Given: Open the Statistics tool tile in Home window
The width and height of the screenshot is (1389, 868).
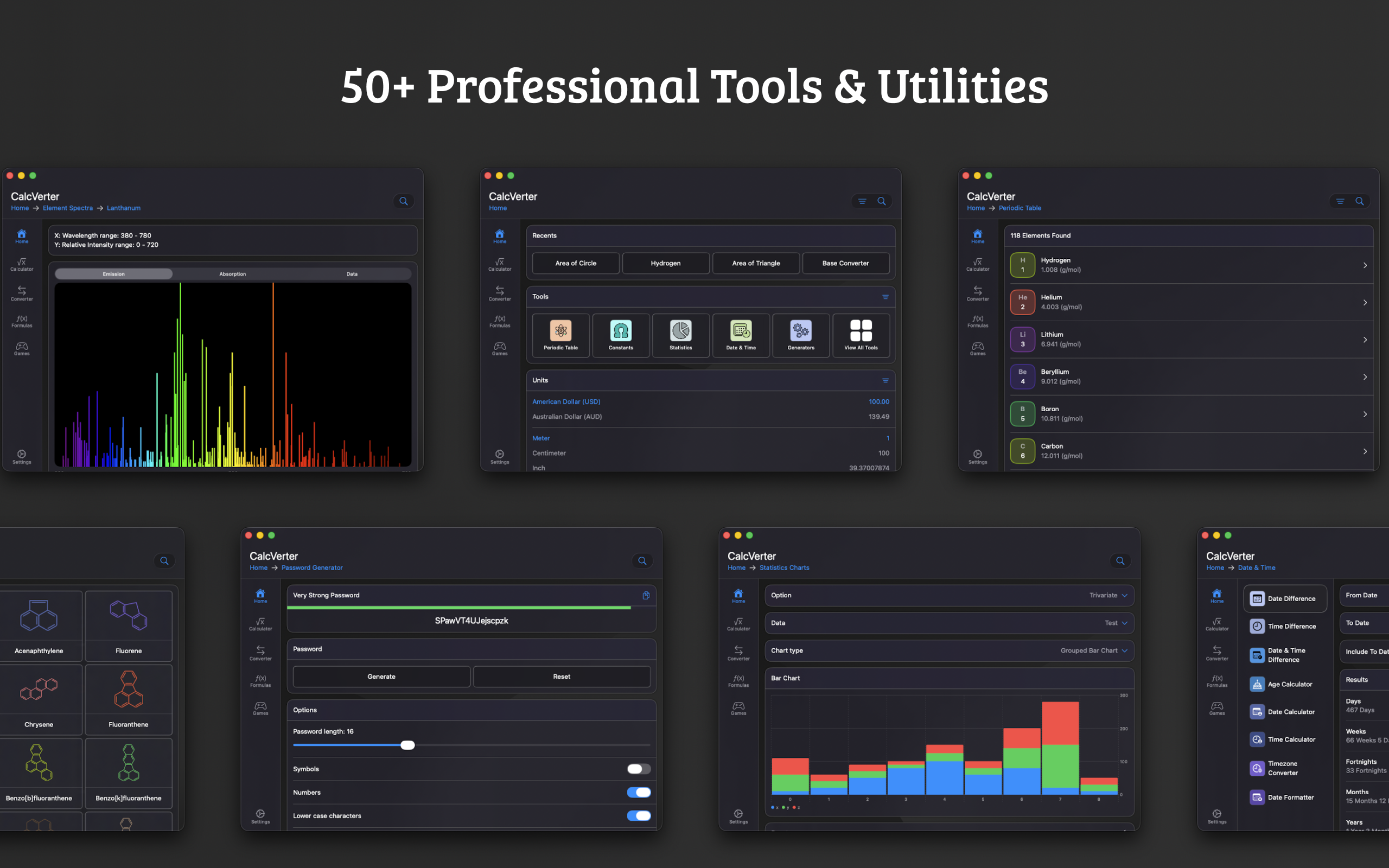Looking at the screenshot, I should (681, 335).
